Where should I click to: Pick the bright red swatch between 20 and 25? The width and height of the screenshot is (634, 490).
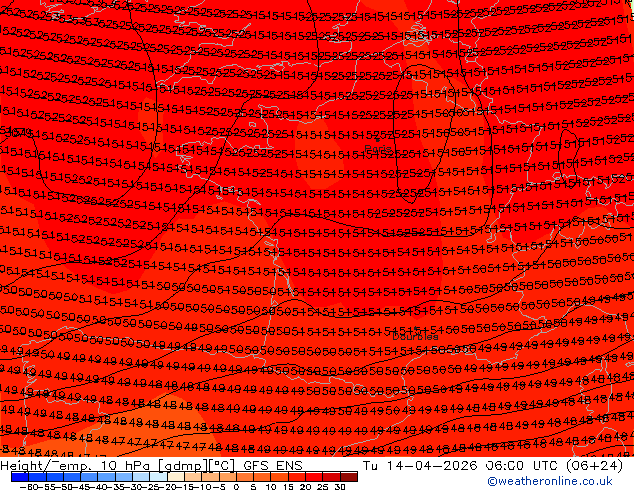click(314, 477)
